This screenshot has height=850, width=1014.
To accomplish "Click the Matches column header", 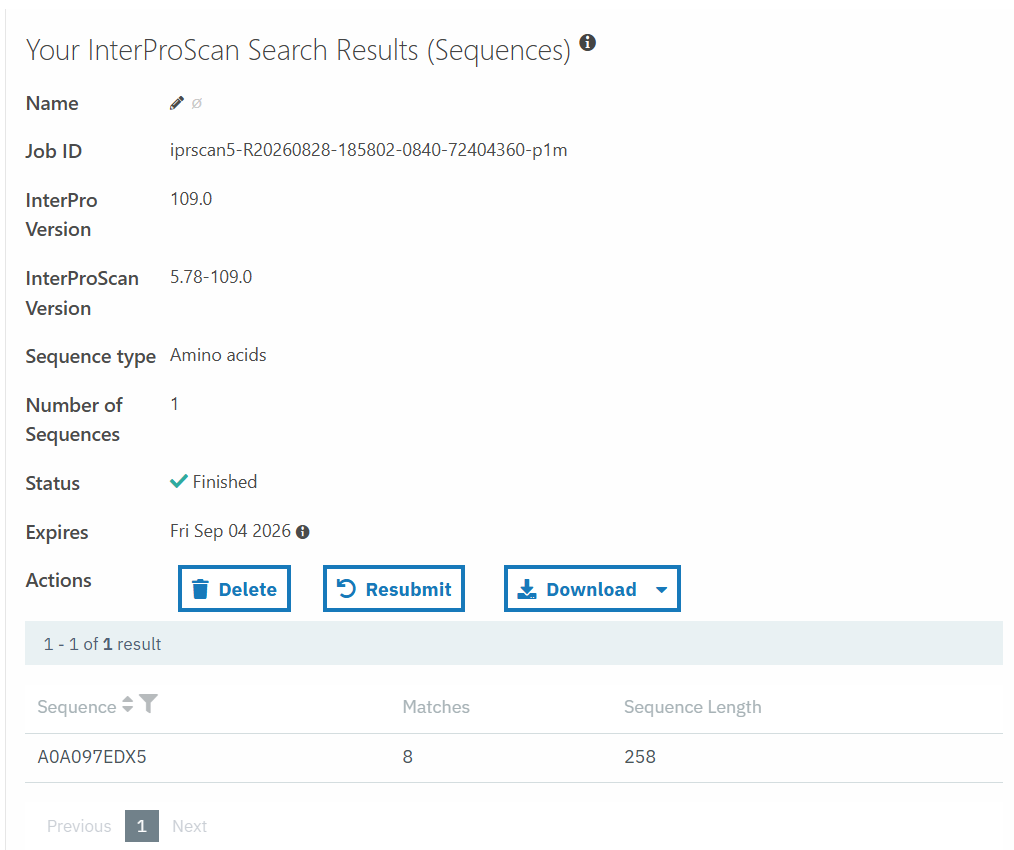I will [436, 706].
